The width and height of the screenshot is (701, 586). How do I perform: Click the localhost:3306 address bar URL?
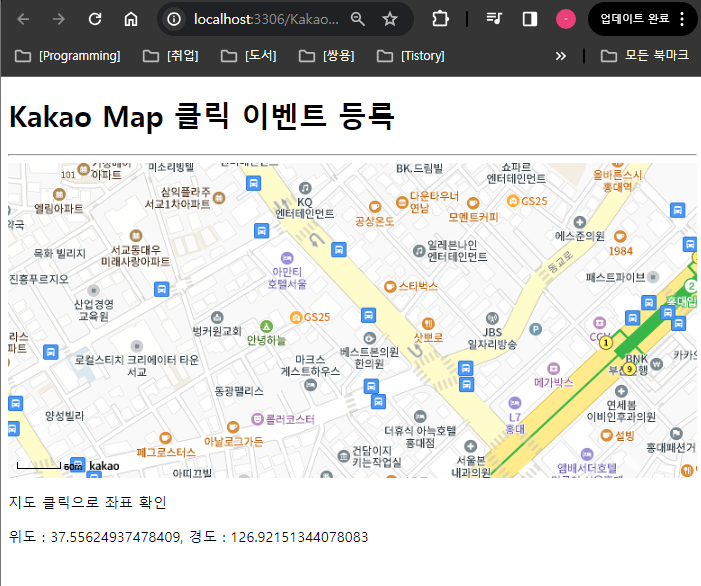coord(266,19)
